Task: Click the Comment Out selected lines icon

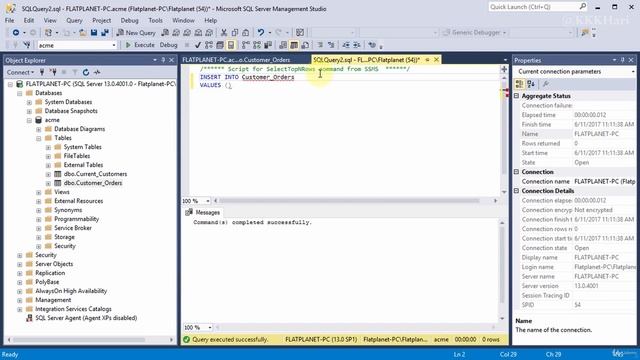Action: pos(320,45)
